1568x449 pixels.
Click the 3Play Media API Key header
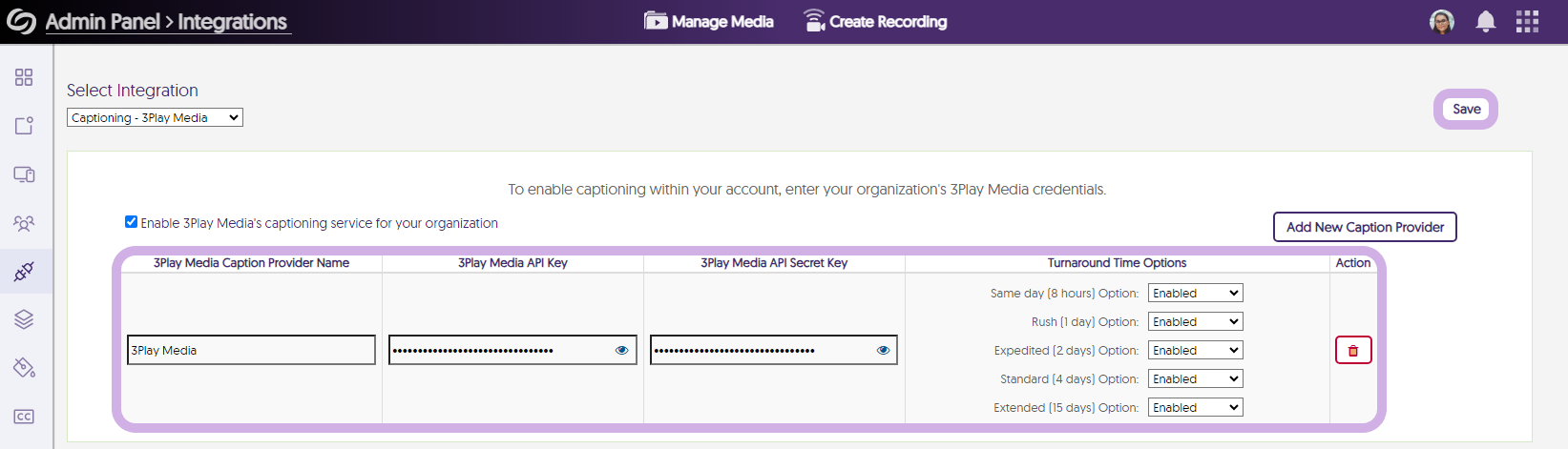click(512, 263)
